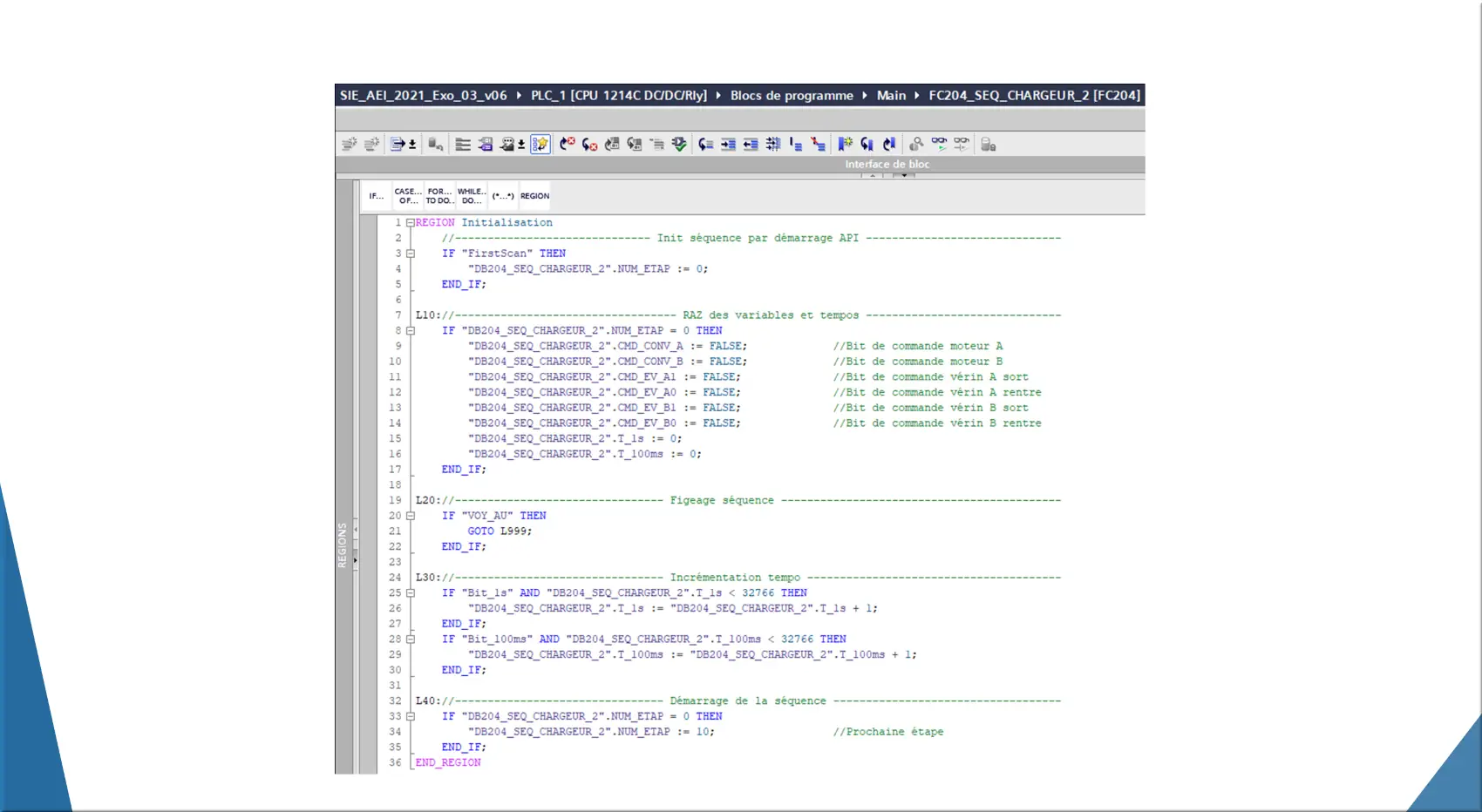Image resolution: width=1482 pixels, height=812 pixels.
Task: Click the tag-label icon left of the speech-bubble icon
Action: click(x=486, y=145)
